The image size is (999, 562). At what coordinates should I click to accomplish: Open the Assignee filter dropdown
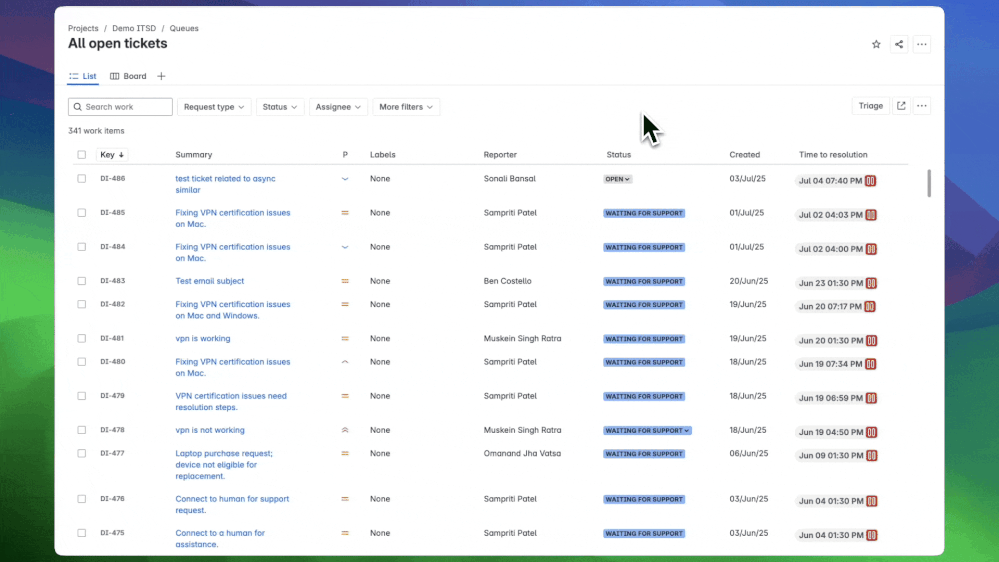point(338,107)
